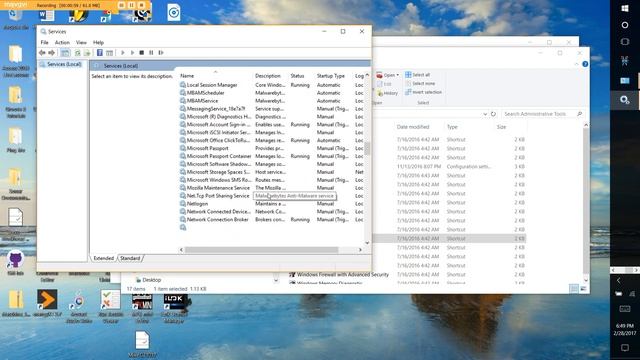Screen dimensions: 640x360
Task: Click the Services horizontal scrollbar right arrow
Action: pos(360,250)
